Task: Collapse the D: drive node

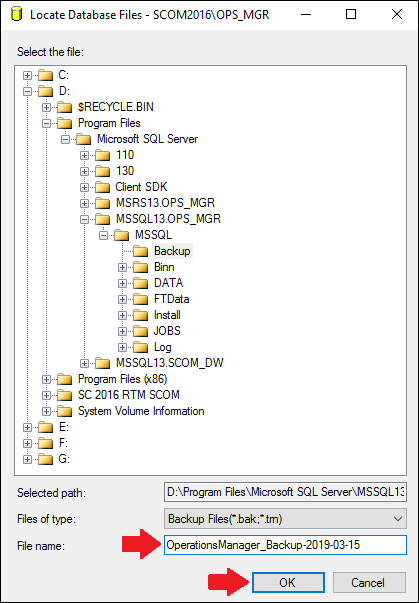Action: (27, 92)
